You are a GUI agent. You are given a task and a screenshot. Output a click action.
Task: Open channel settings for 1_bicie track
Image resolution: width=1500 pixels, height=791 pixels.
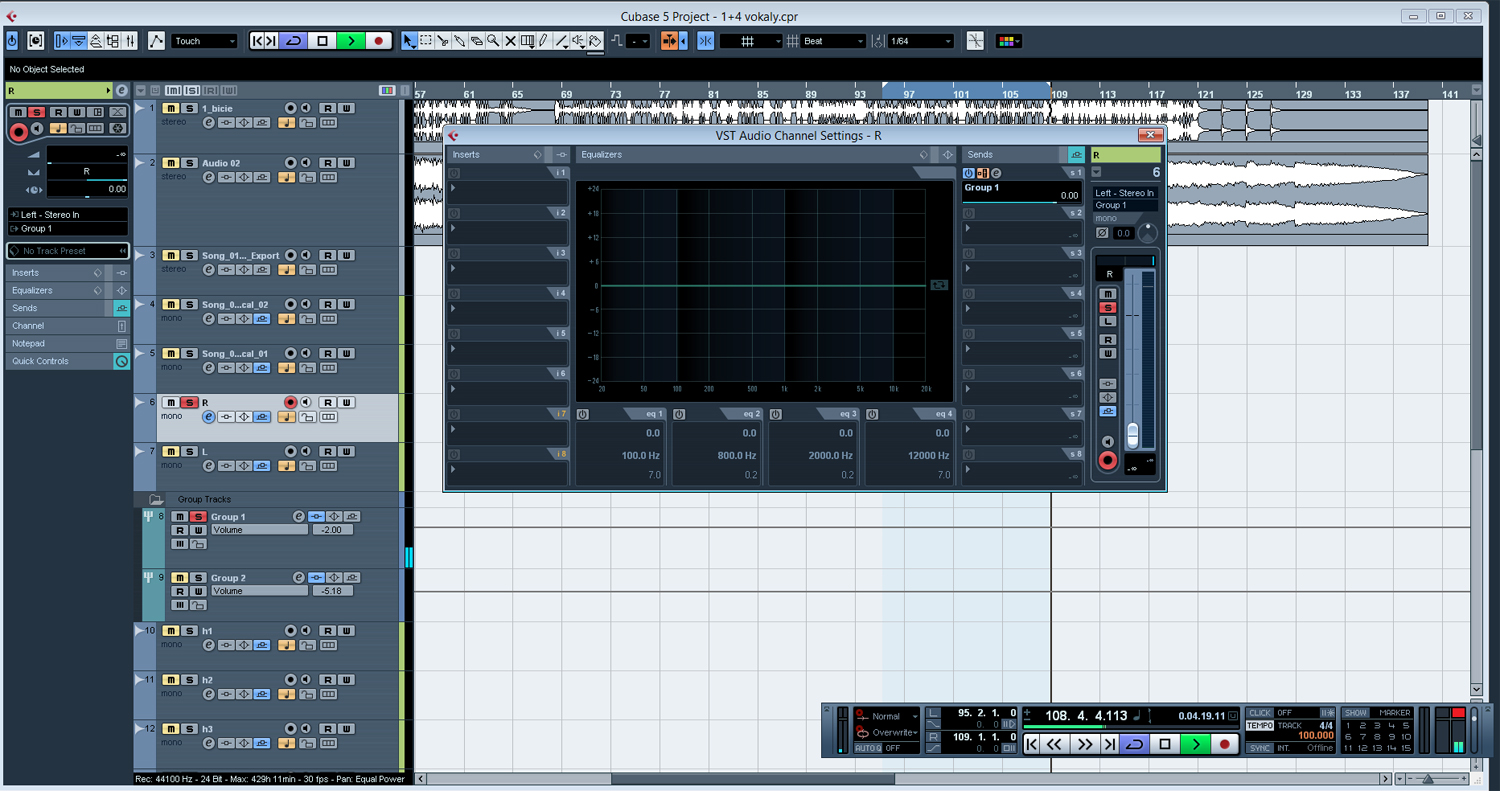point(209,123)
